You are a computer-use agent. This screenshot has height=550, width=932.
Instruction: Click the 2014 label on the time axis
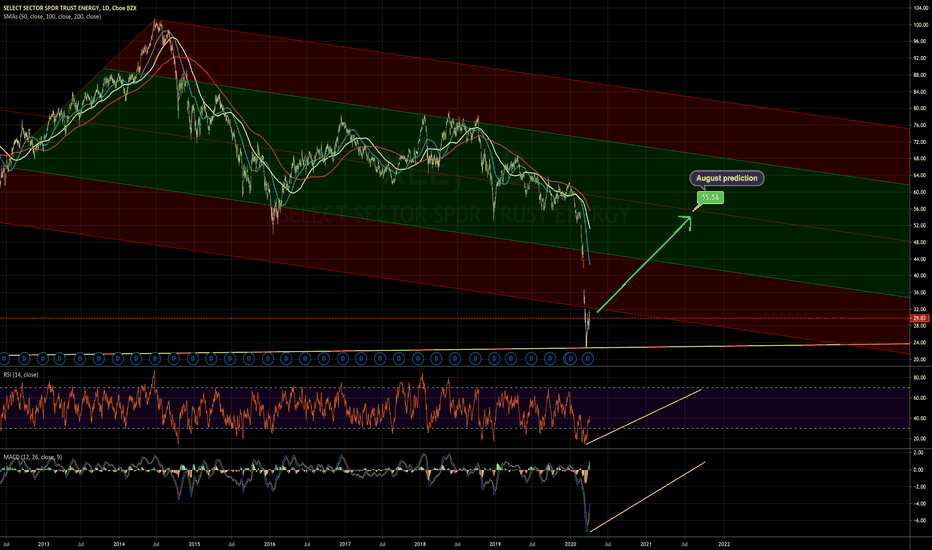[x=119, y=543]
